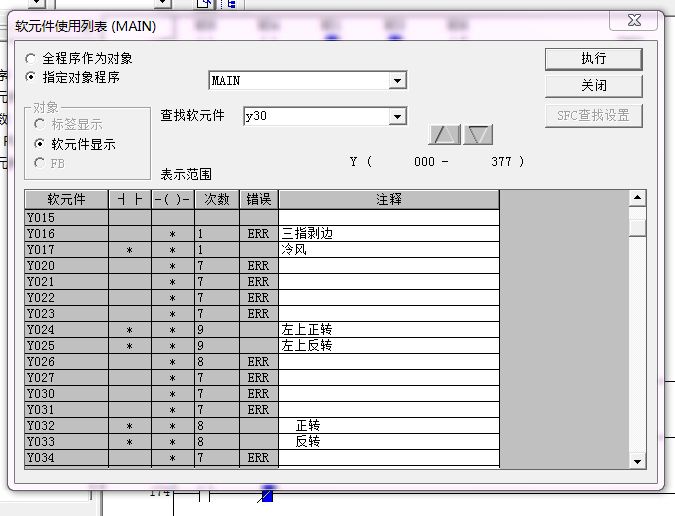Click into the y30 search text field

(315, 117)
